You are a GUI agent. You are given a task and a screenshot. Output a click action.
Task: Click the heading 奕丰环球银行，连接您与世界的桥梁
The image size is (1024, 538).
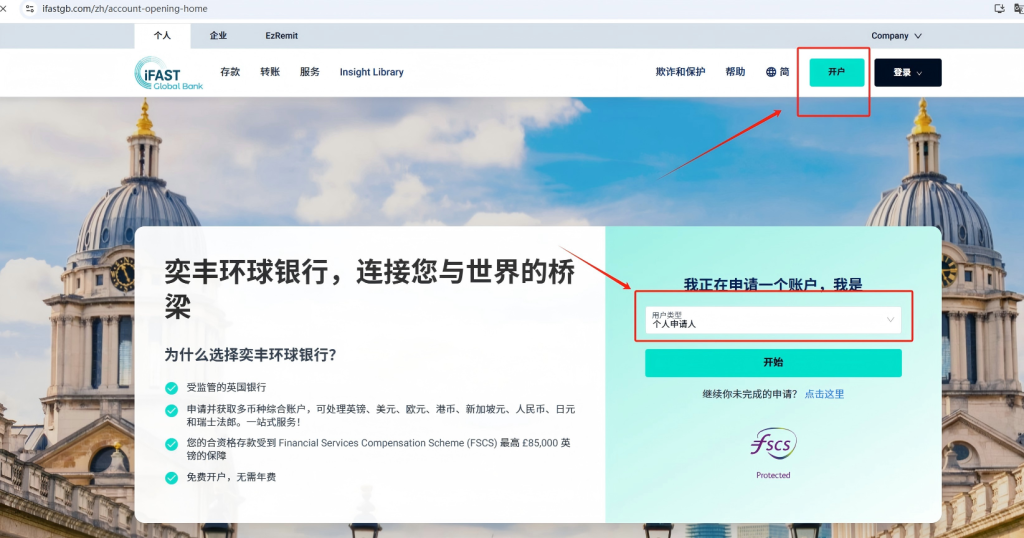pyautogui.click(x=370, y=288)
